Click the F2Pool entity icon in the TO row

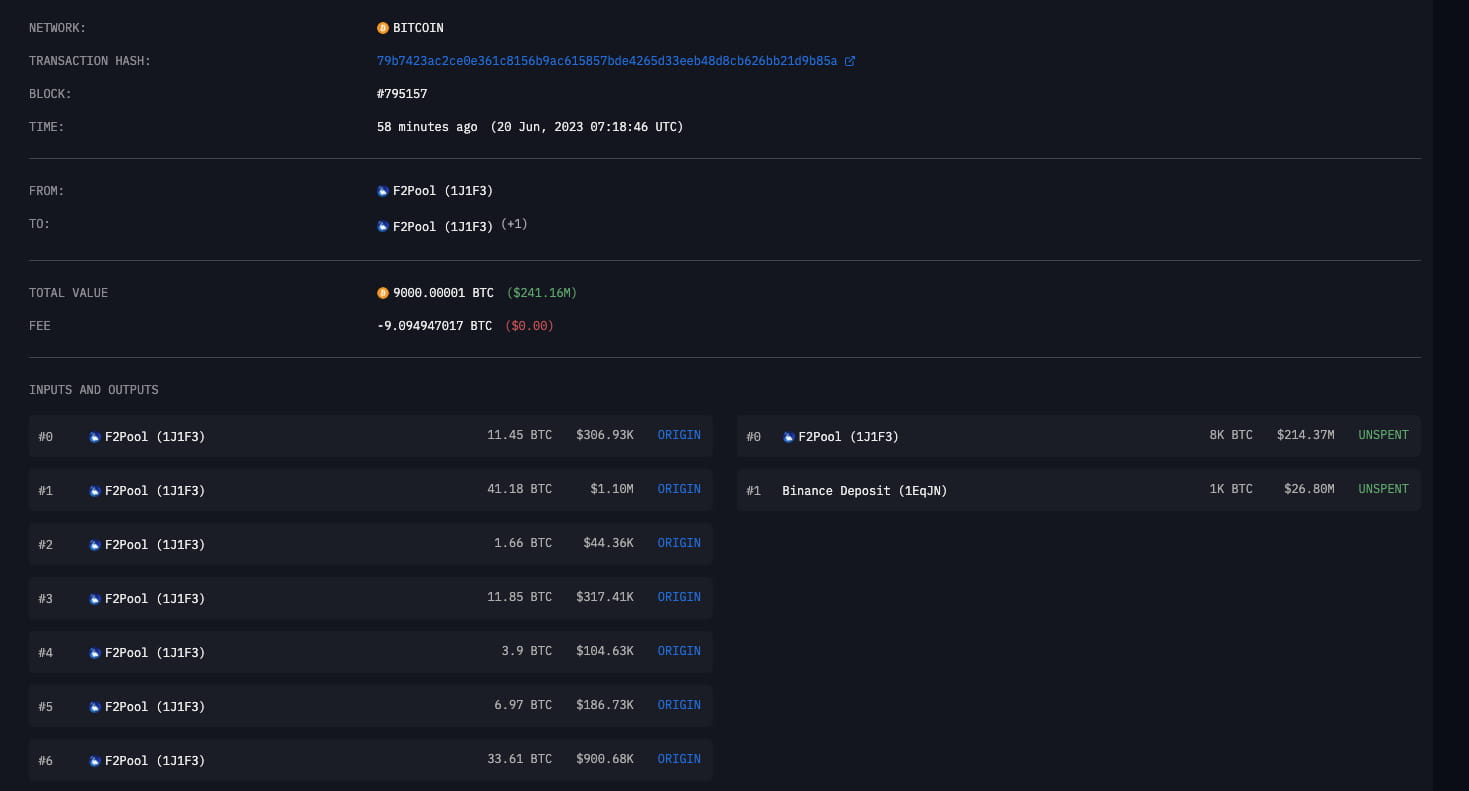click(x=382, y=226)
